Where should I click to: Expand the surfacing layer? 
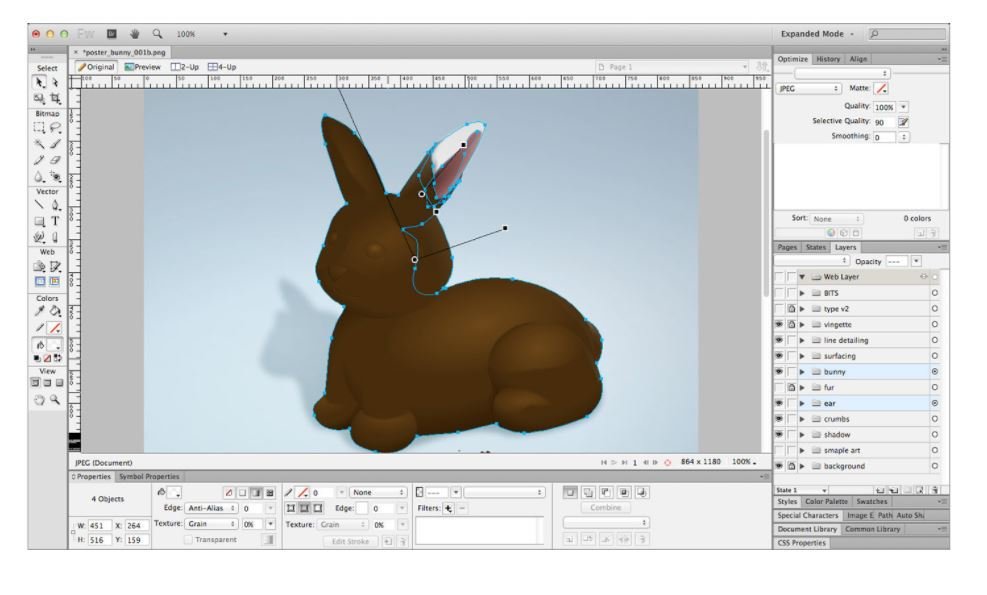pyautogui.click(x=802, y=356)
